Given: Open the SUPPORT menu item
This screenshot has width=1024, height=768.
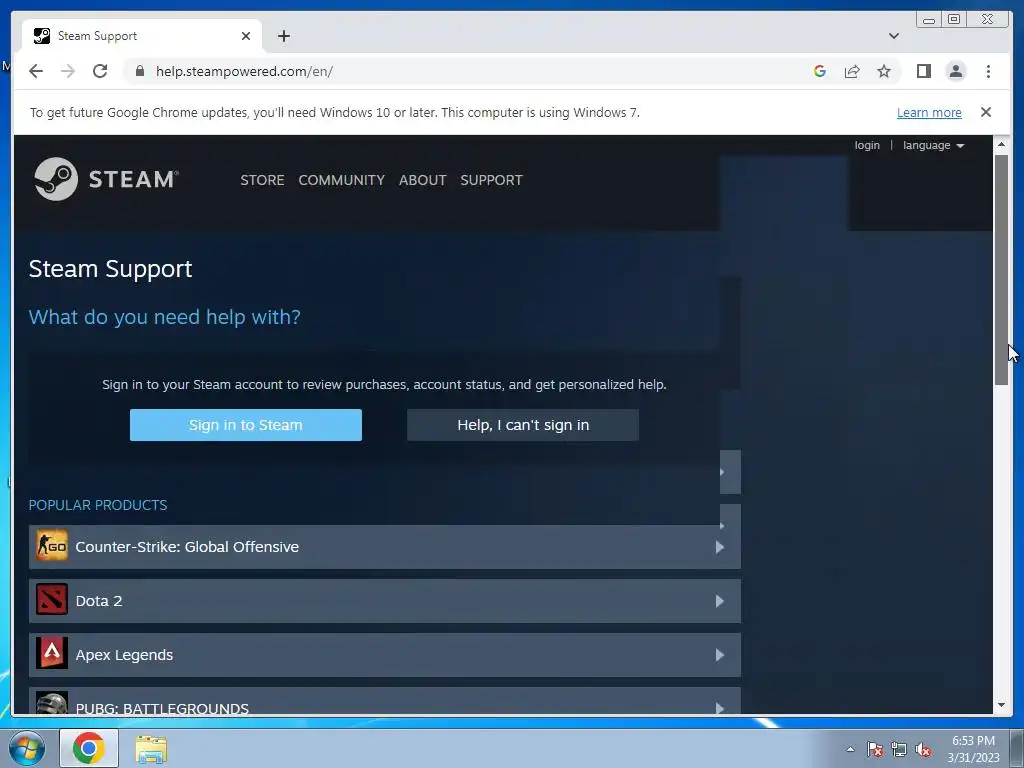Looking at the screenshot, I should tap(491, 180).
